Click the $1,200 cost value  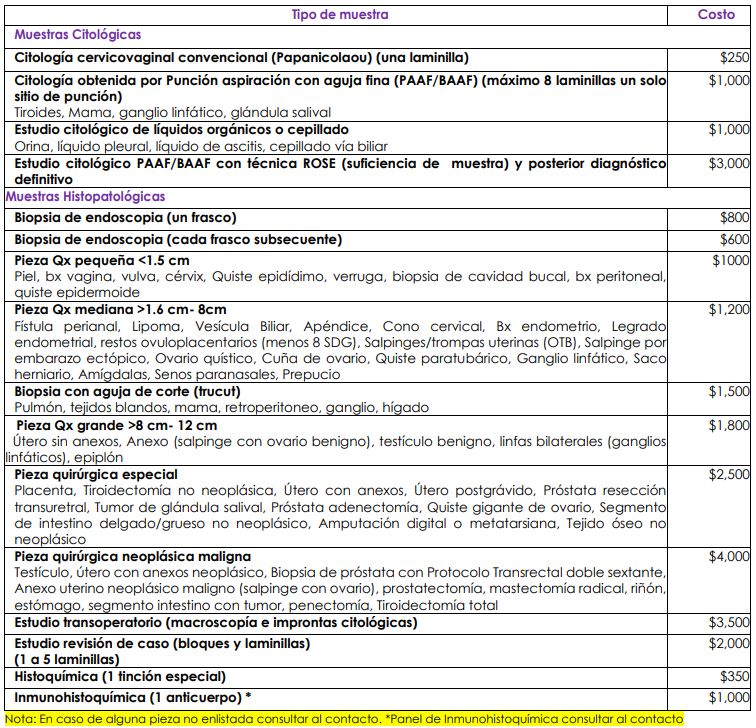pyautogui.click(x=729, y=310)
